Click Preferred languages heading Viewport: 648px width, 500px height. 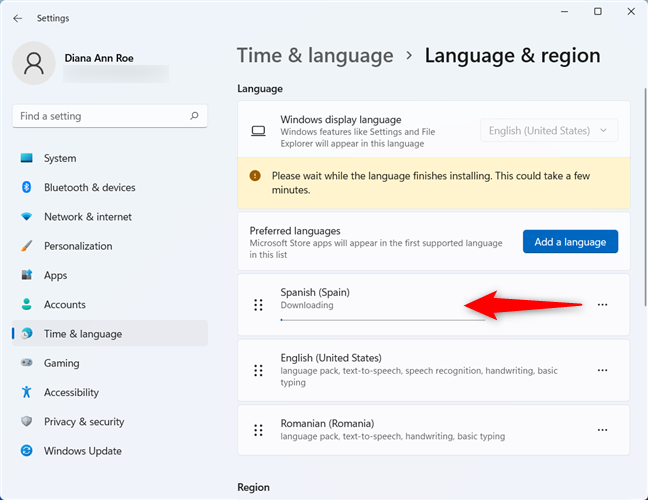click(295, 231)
